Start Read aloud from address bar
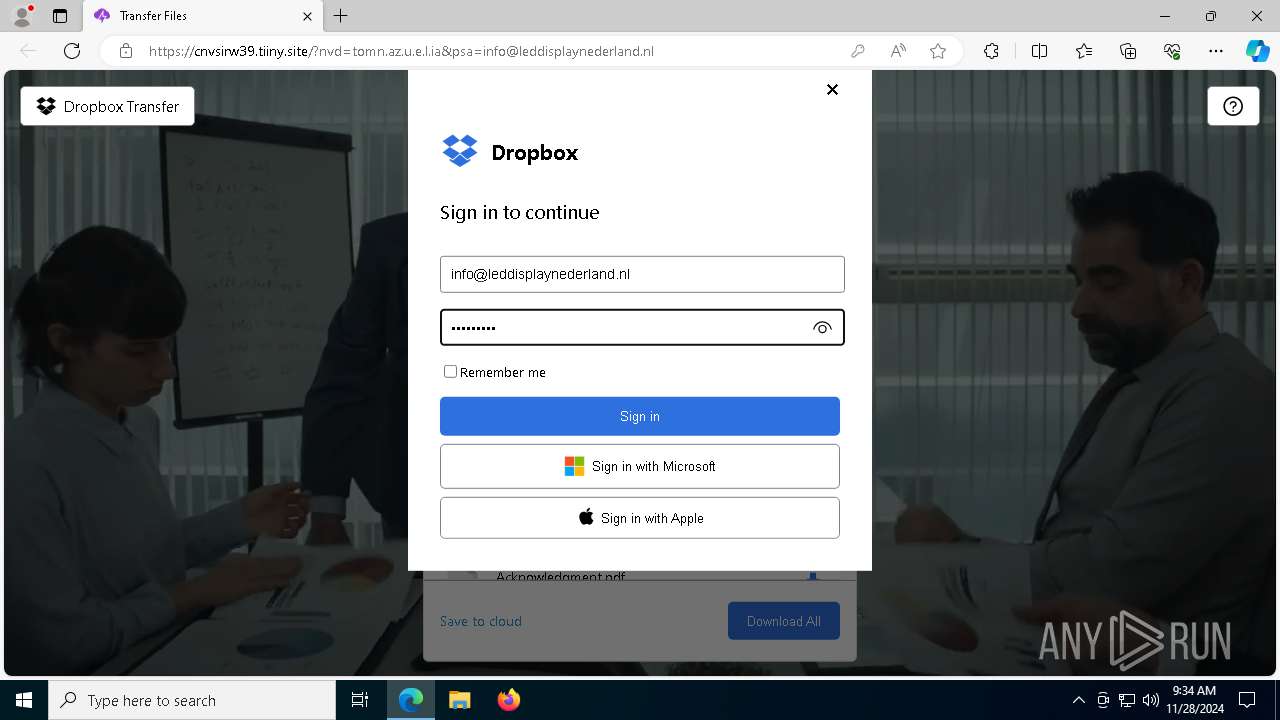Screen dimensions: 1280x720 pos(898,51)
